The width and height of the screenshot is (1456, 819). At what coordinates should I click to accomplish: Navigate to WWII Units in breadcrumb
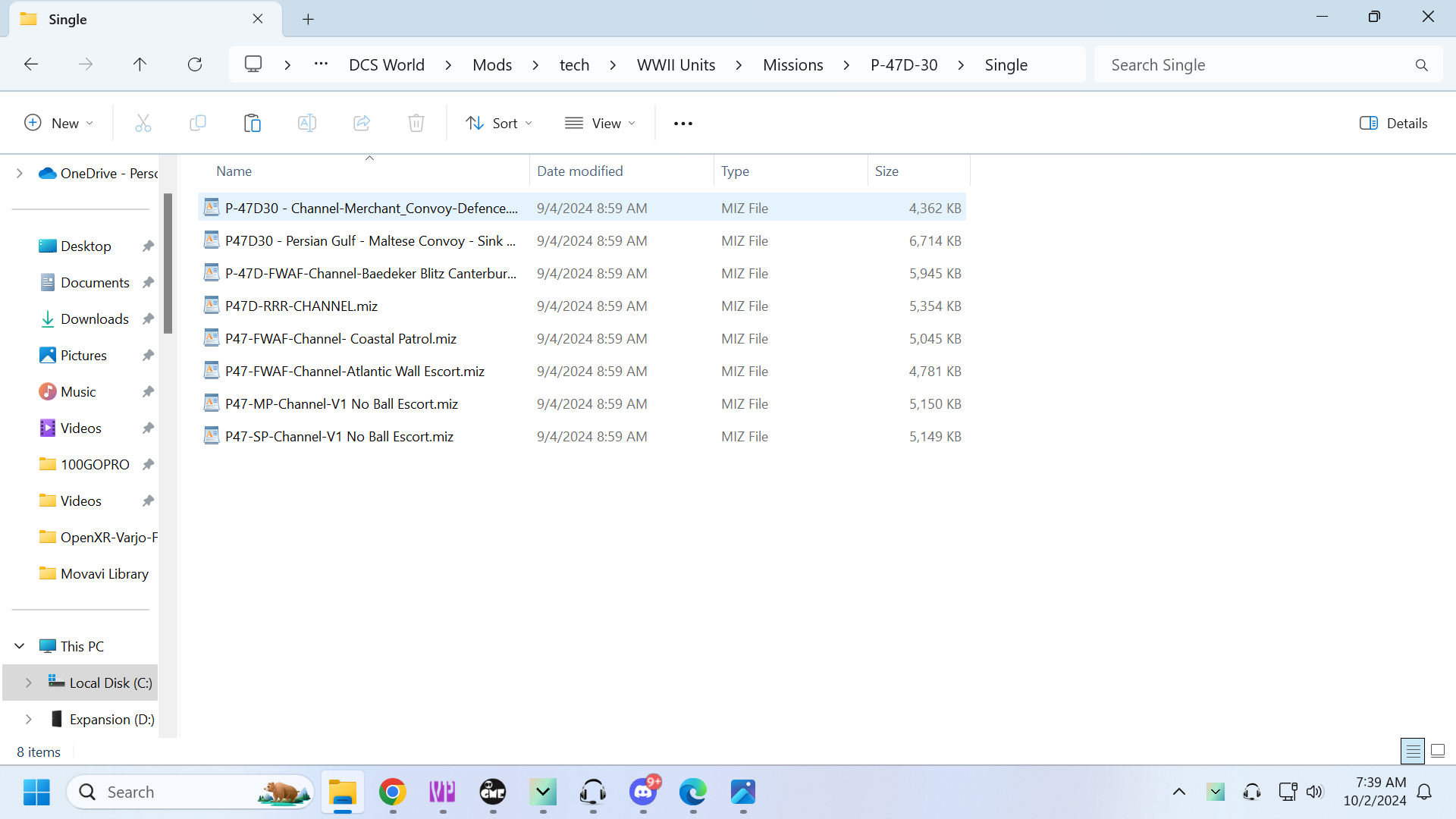click(x=676, y=64)
